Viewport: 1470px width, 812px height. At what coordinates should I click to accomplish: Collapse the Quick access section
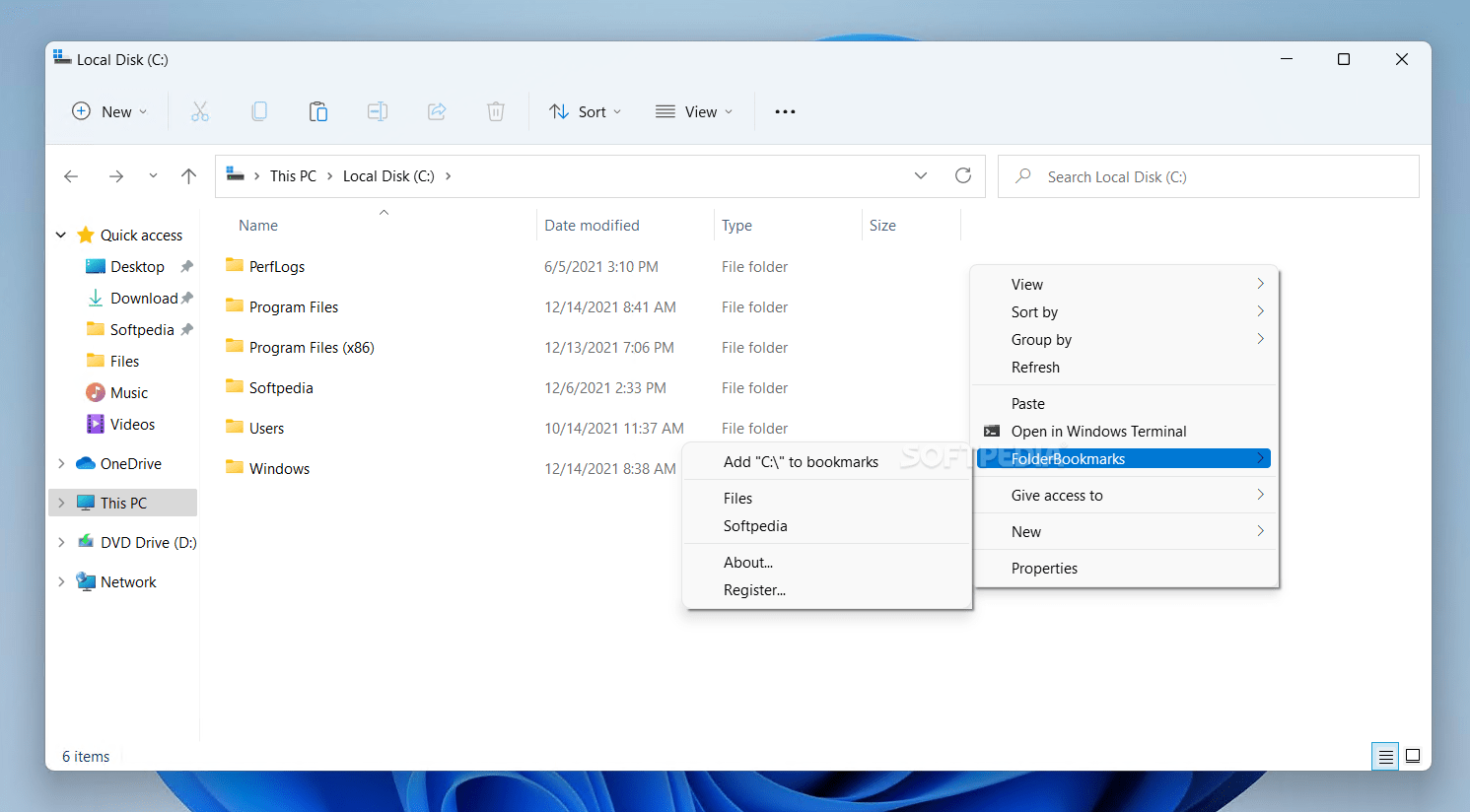pos(60,235)
